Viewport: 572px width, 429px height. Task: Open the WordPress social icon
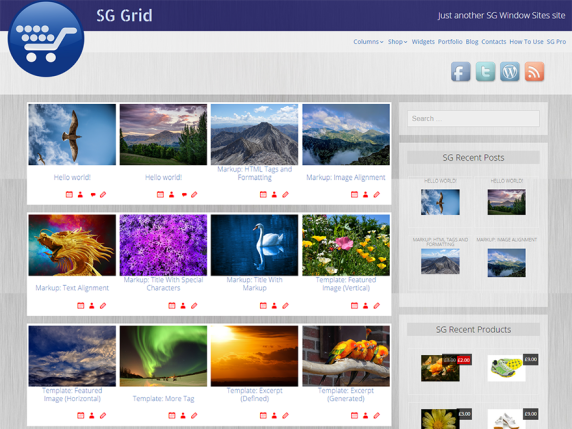click(x=510, y=72)
